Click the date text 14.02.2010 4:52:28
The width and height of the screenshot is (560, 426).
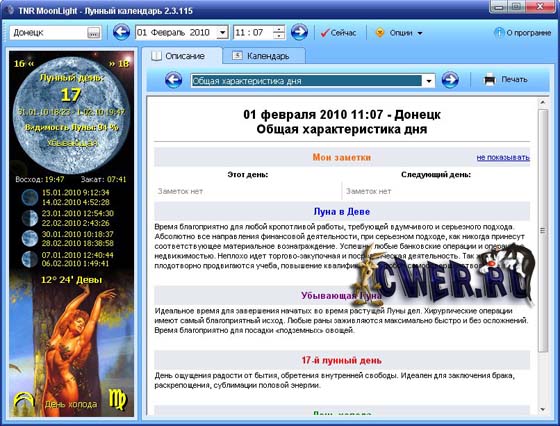76,202
